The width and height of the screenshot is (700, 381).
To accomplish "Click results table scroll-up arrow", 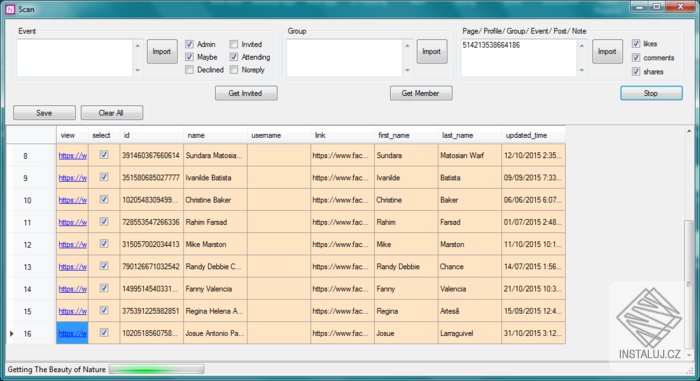I will (689, 131).
